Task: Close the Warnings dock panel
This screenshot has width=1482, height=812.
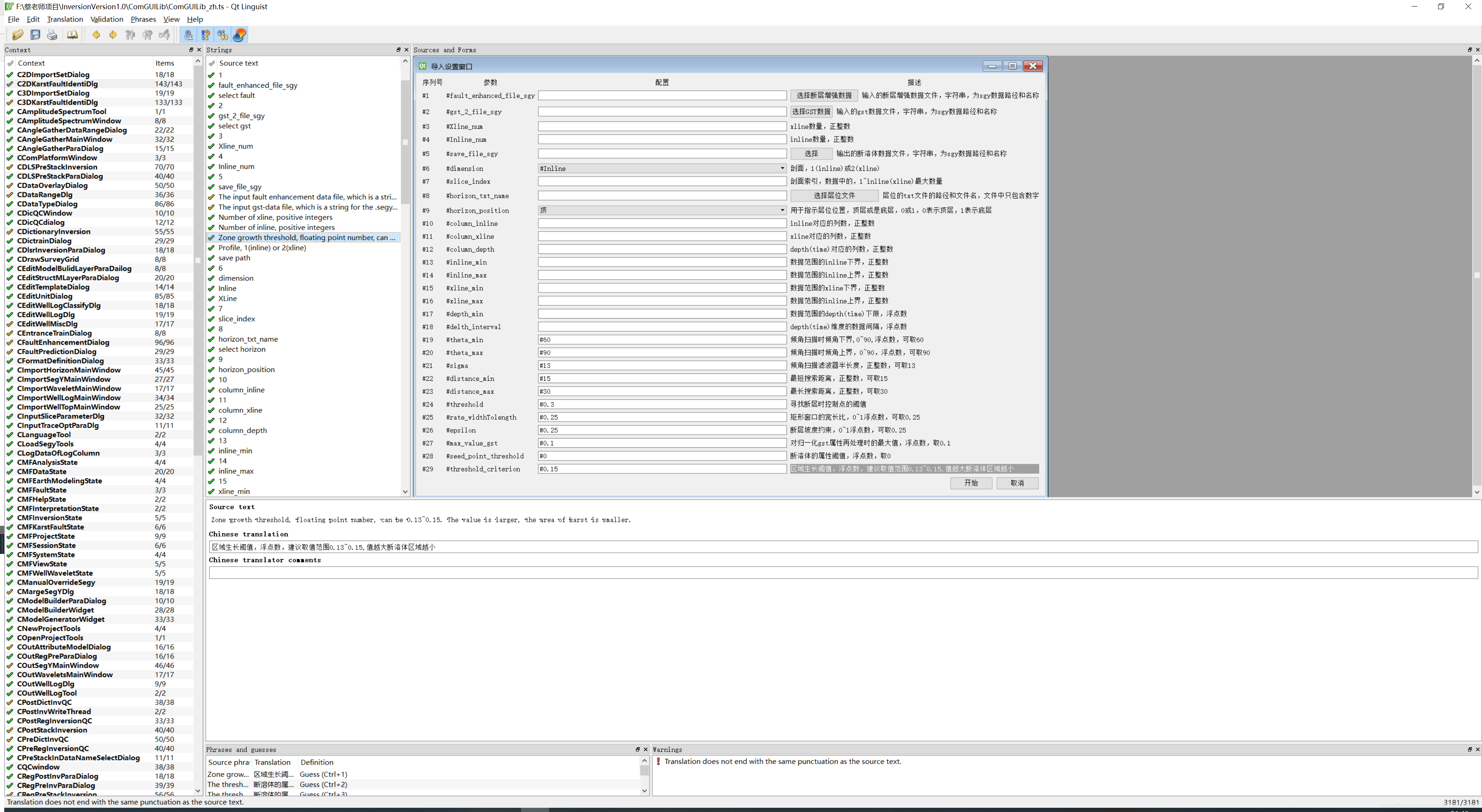Action: coord(1477,749)
